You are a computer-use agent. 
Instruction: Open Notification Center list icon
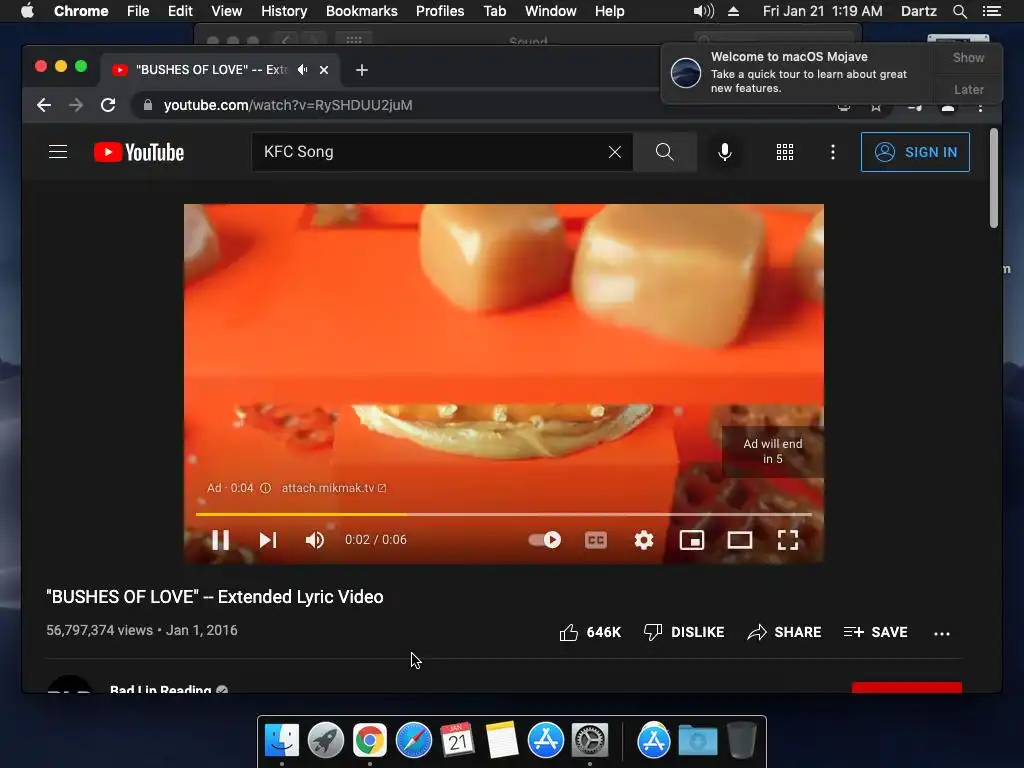pos(991,11)
